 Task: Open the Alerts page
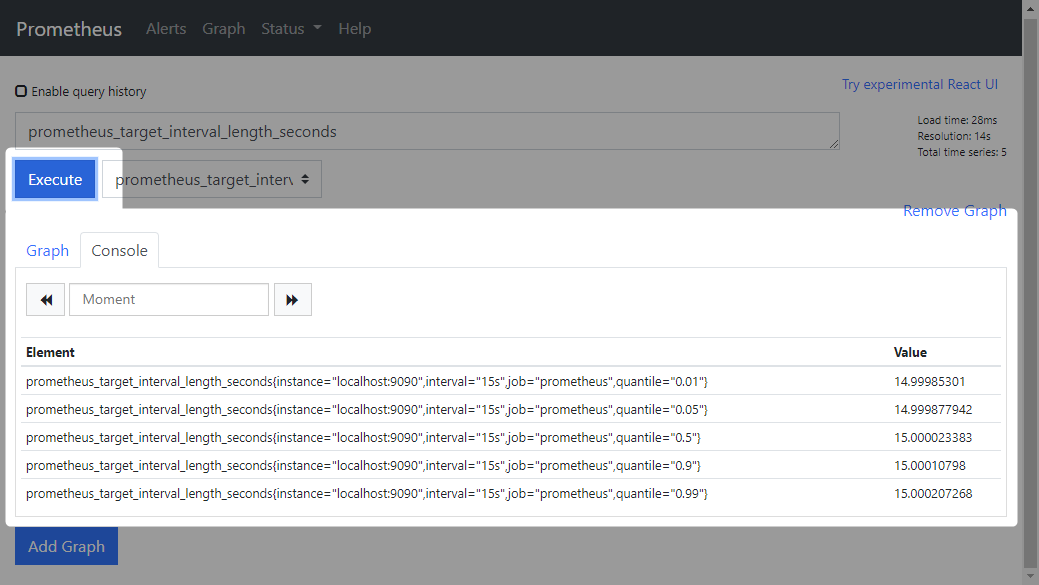coord(166,28)
